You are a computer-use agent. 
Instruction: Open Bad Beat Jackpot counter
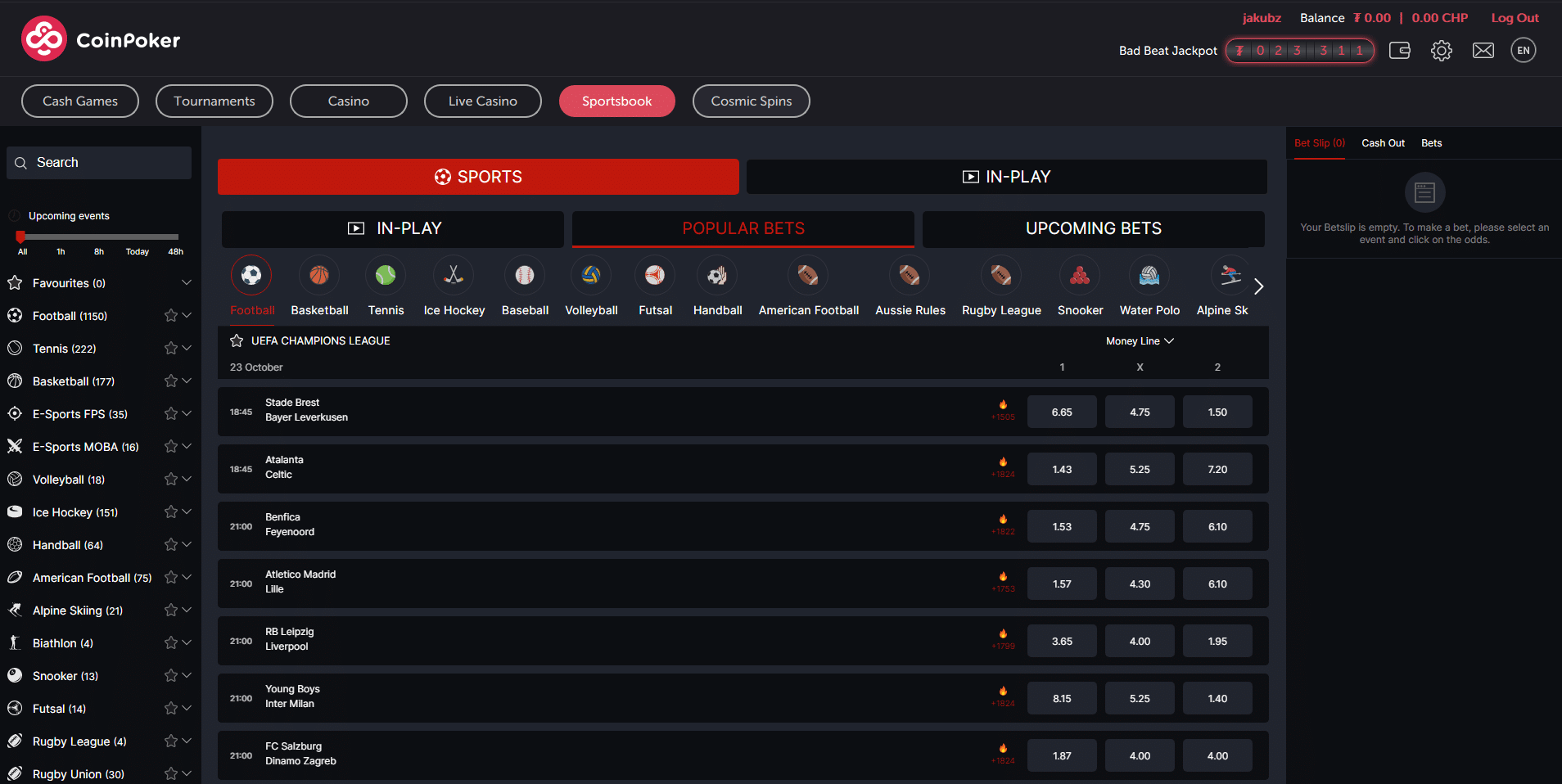[x=1300, y=51]
